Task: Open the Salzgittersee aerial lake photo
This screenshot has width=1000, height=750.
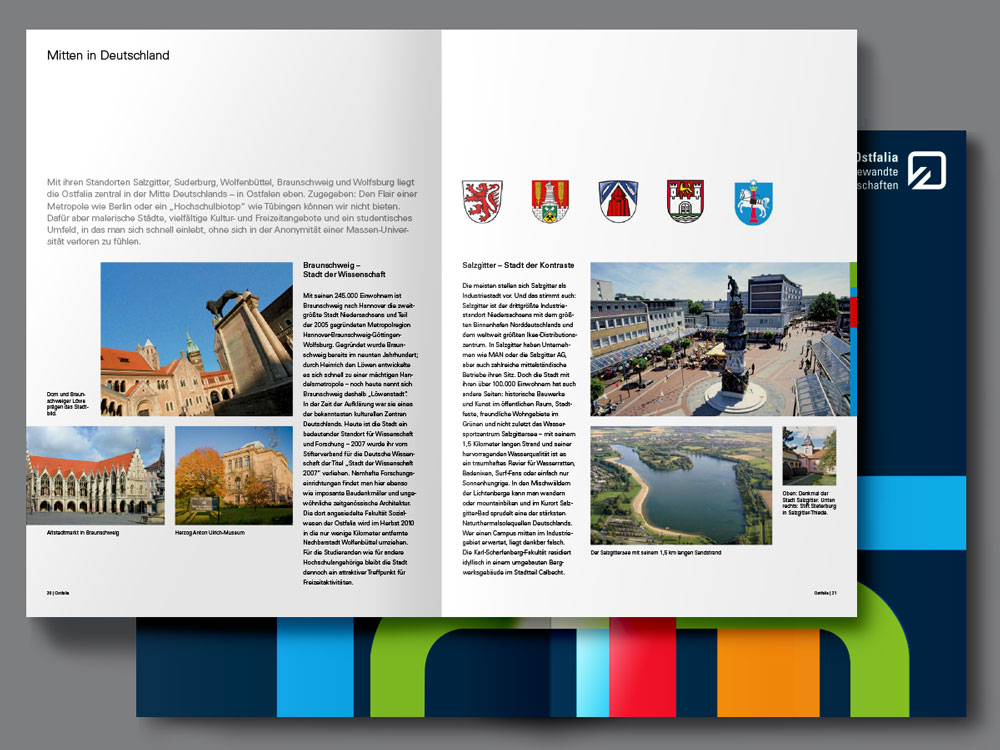Action: (x=681, y=485)
